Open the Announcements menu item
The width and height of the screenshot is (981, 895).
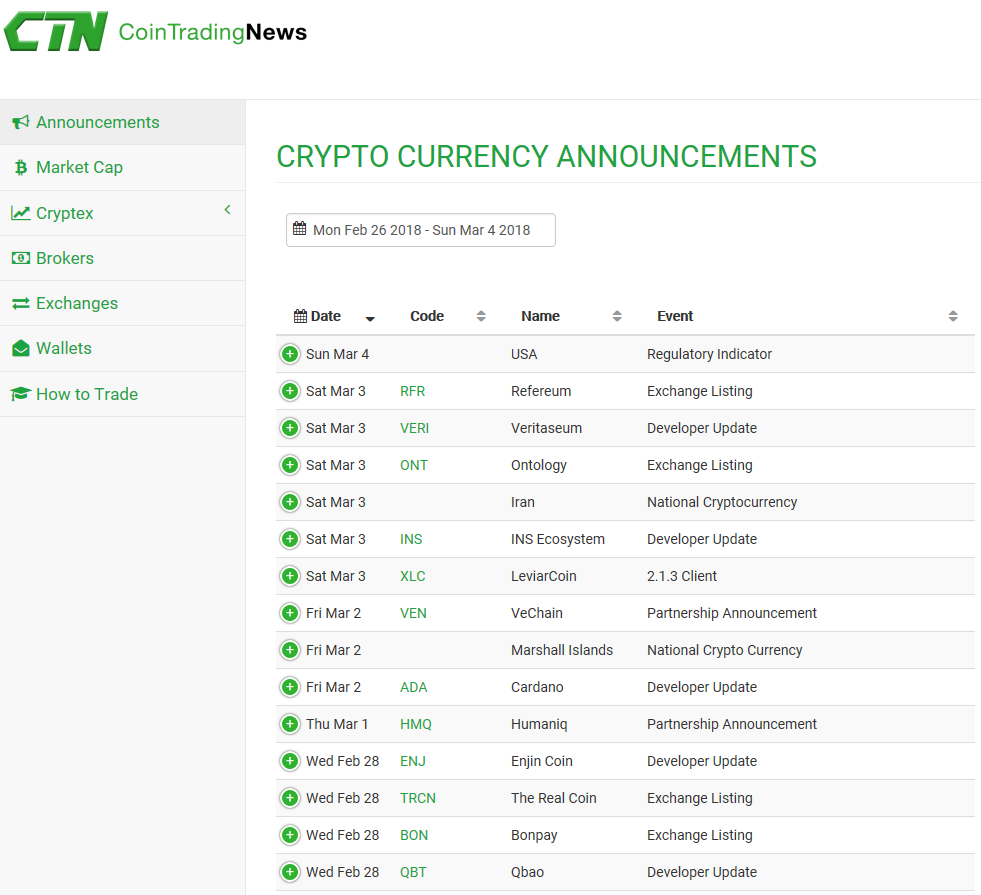coord(123,122)
